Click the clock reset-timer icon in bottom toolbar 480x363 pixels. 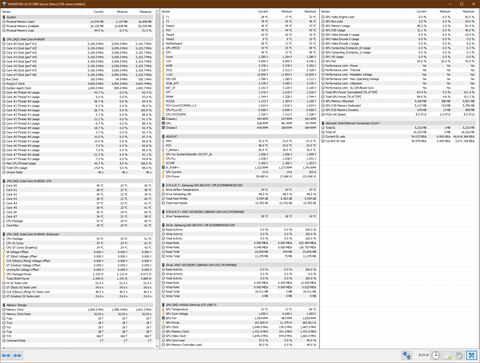point(436,355)
